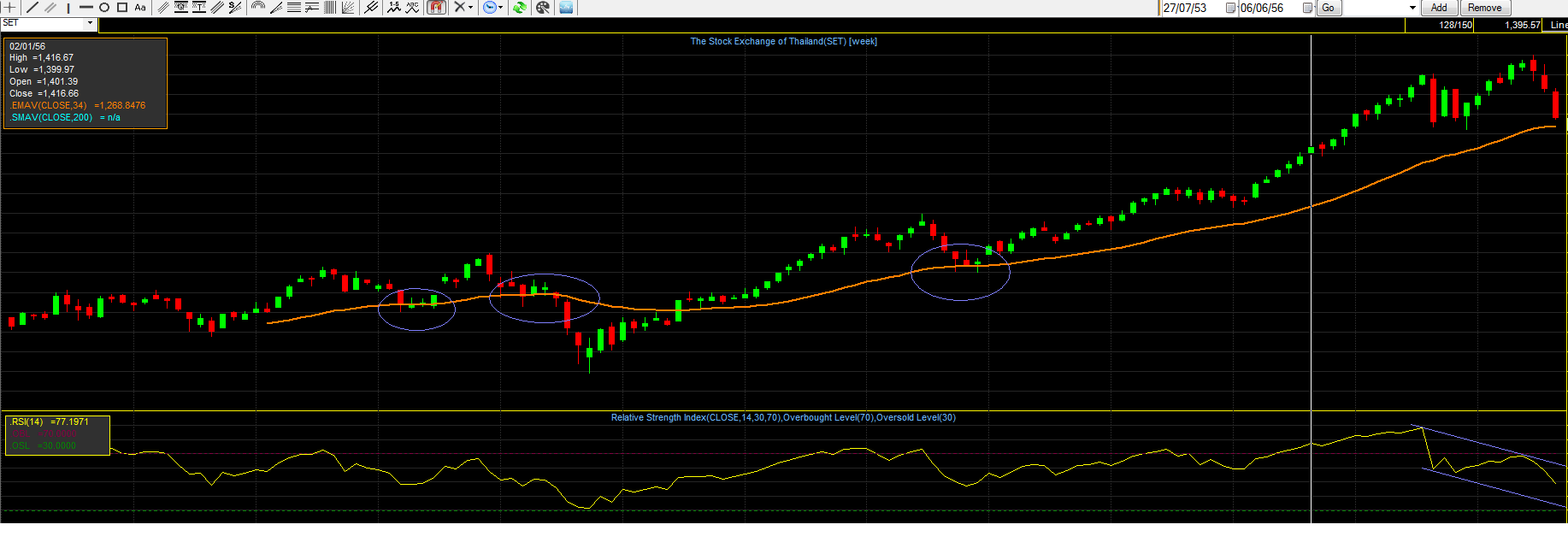1568x554 pixels.
Task: Click the OSL =30.0000 label
Action: point(44,446)
